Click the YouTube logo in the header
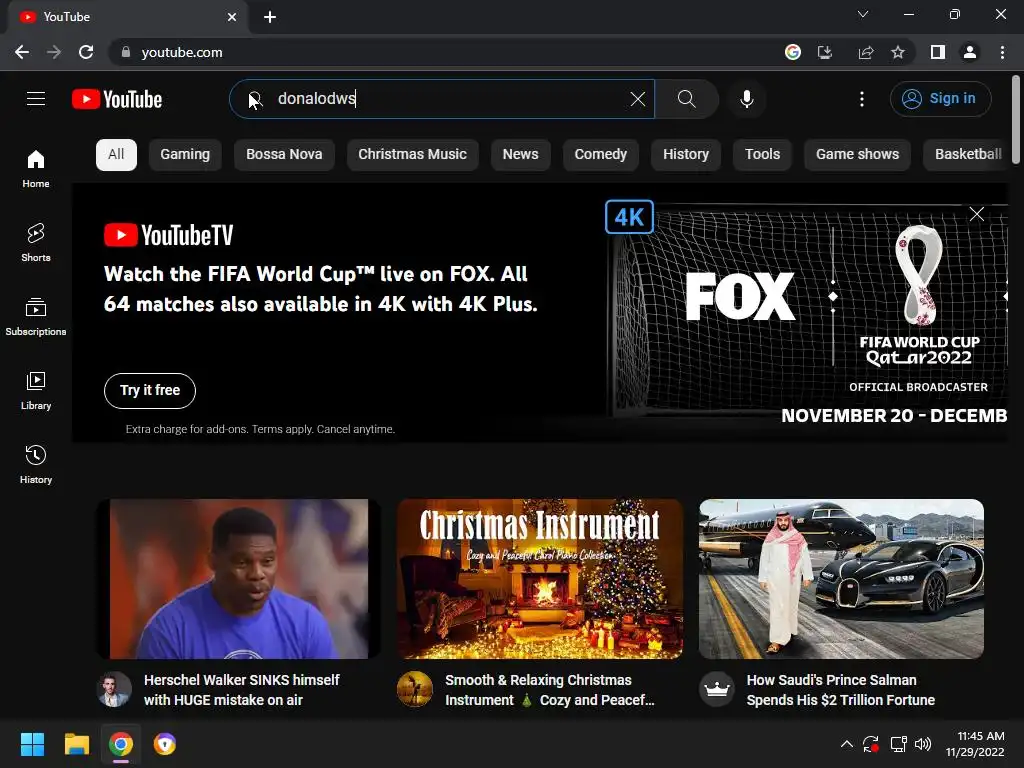This screenshot has height=768, width=1024. (117, 99)
